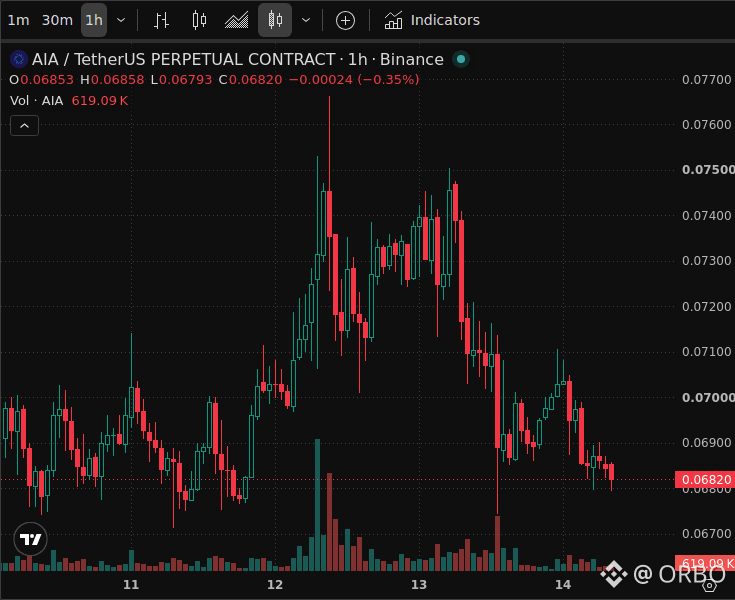Screen dimensions: 735x600
Task: Click the 0.07000 price scale label
Action: click(708, 397)
